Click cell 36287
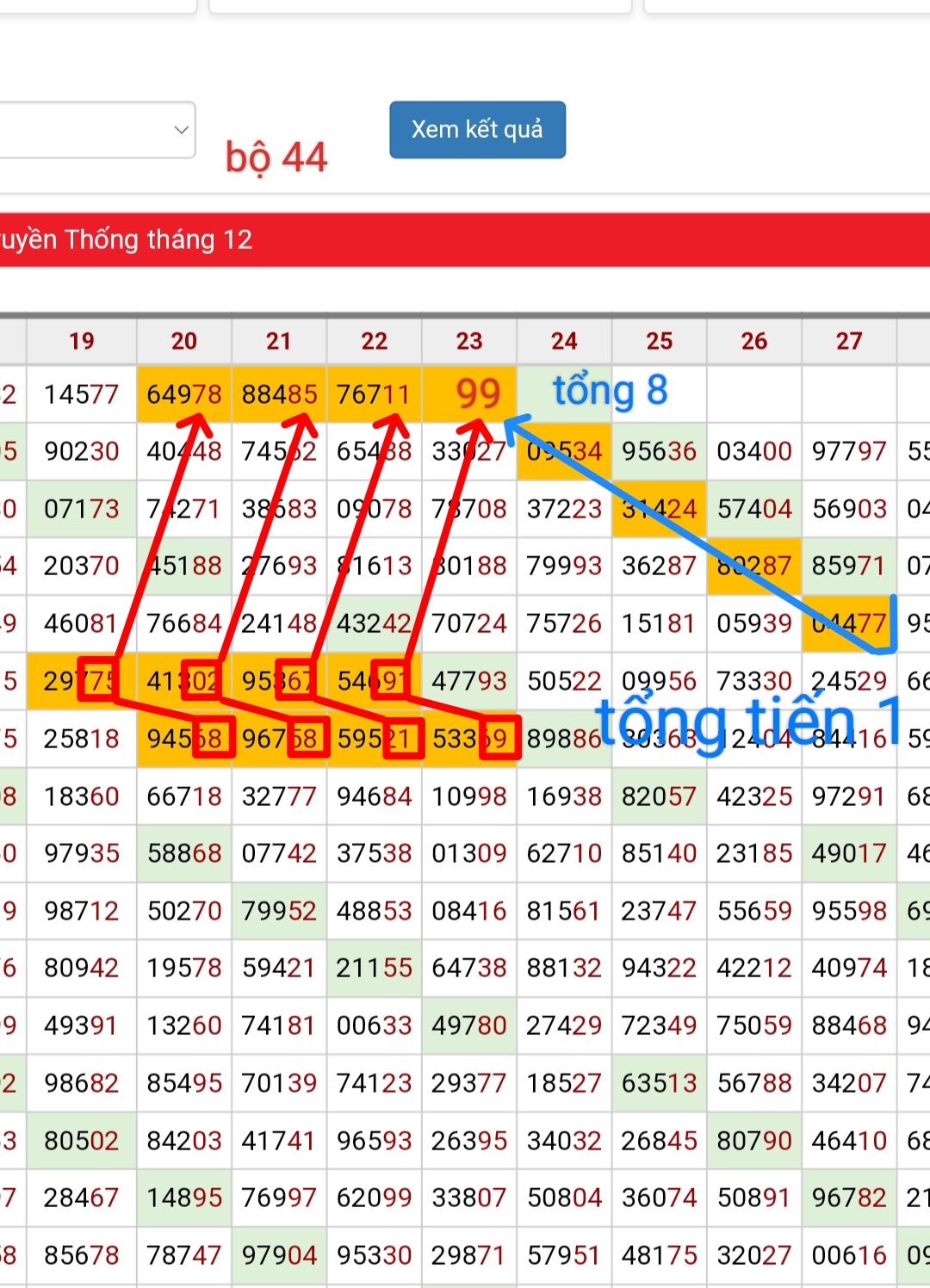 (x=660, y=566)
